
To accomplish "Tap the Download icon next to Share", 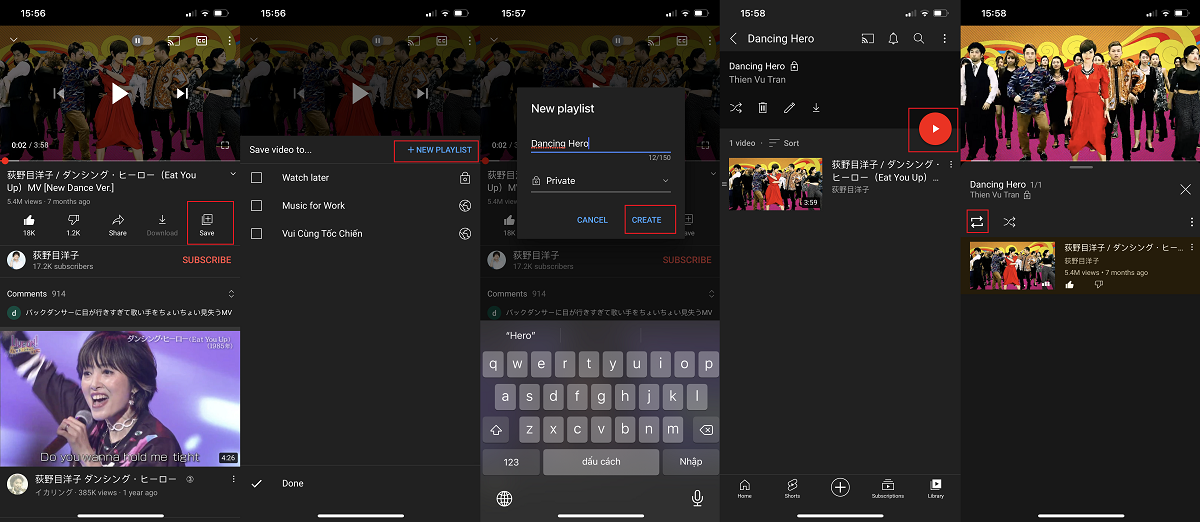I will click(x=162, y=219).
